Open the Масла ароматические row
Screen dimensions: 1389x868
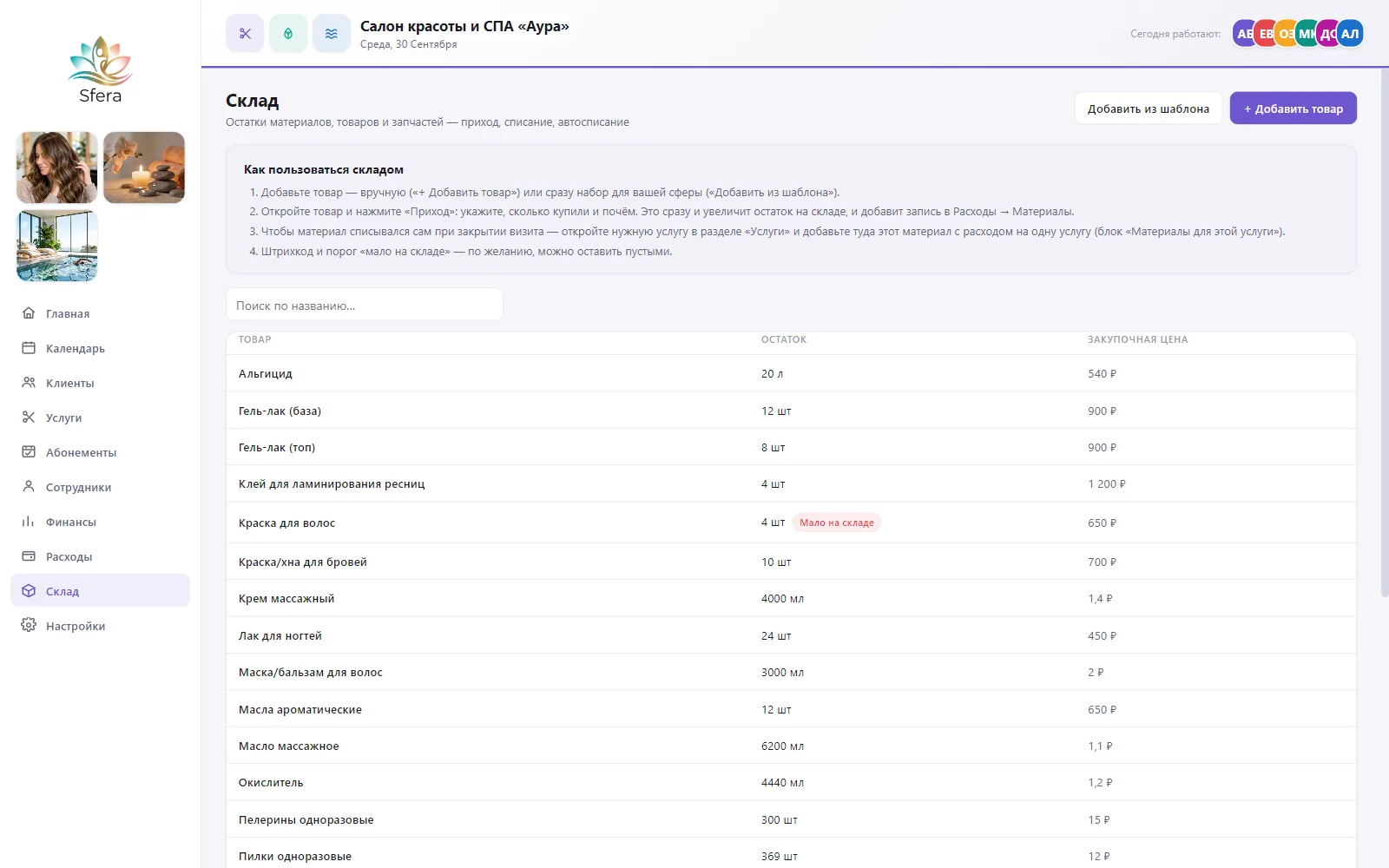tap(791, 709)
